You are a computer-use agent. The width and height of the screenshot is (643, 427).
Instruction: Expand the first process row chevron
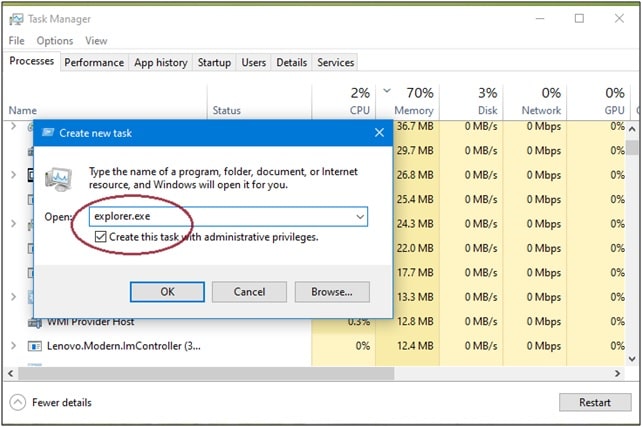click(13, 126)
